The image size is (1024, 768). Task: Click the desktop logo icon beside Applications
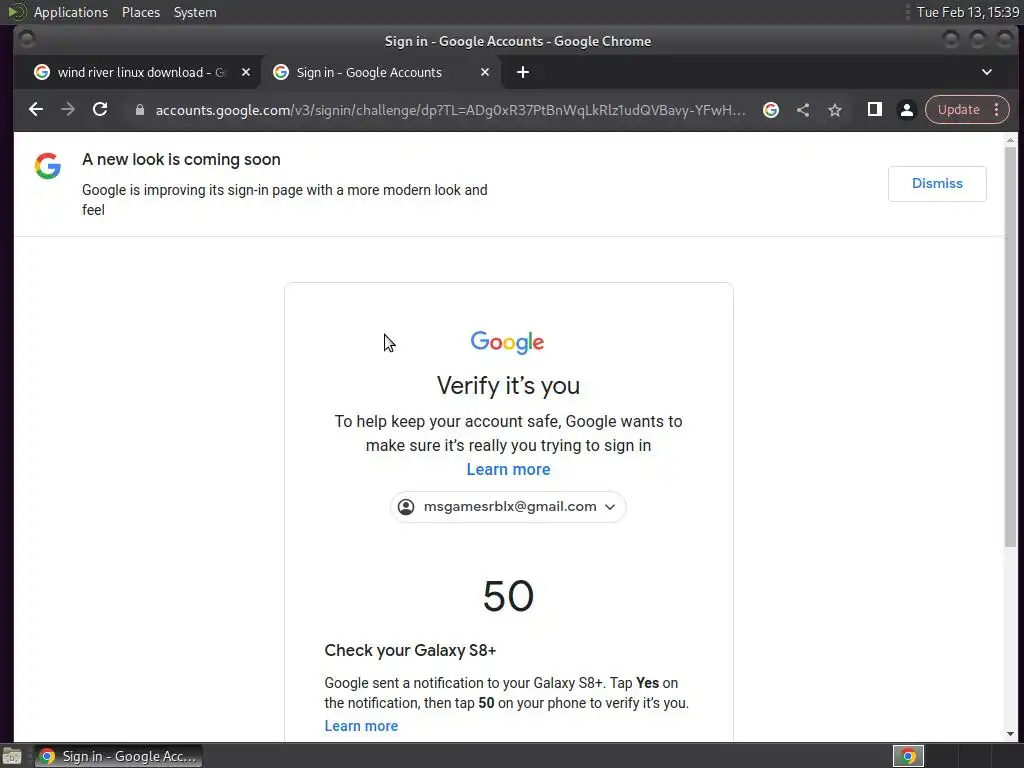click(x=16, y=12)
